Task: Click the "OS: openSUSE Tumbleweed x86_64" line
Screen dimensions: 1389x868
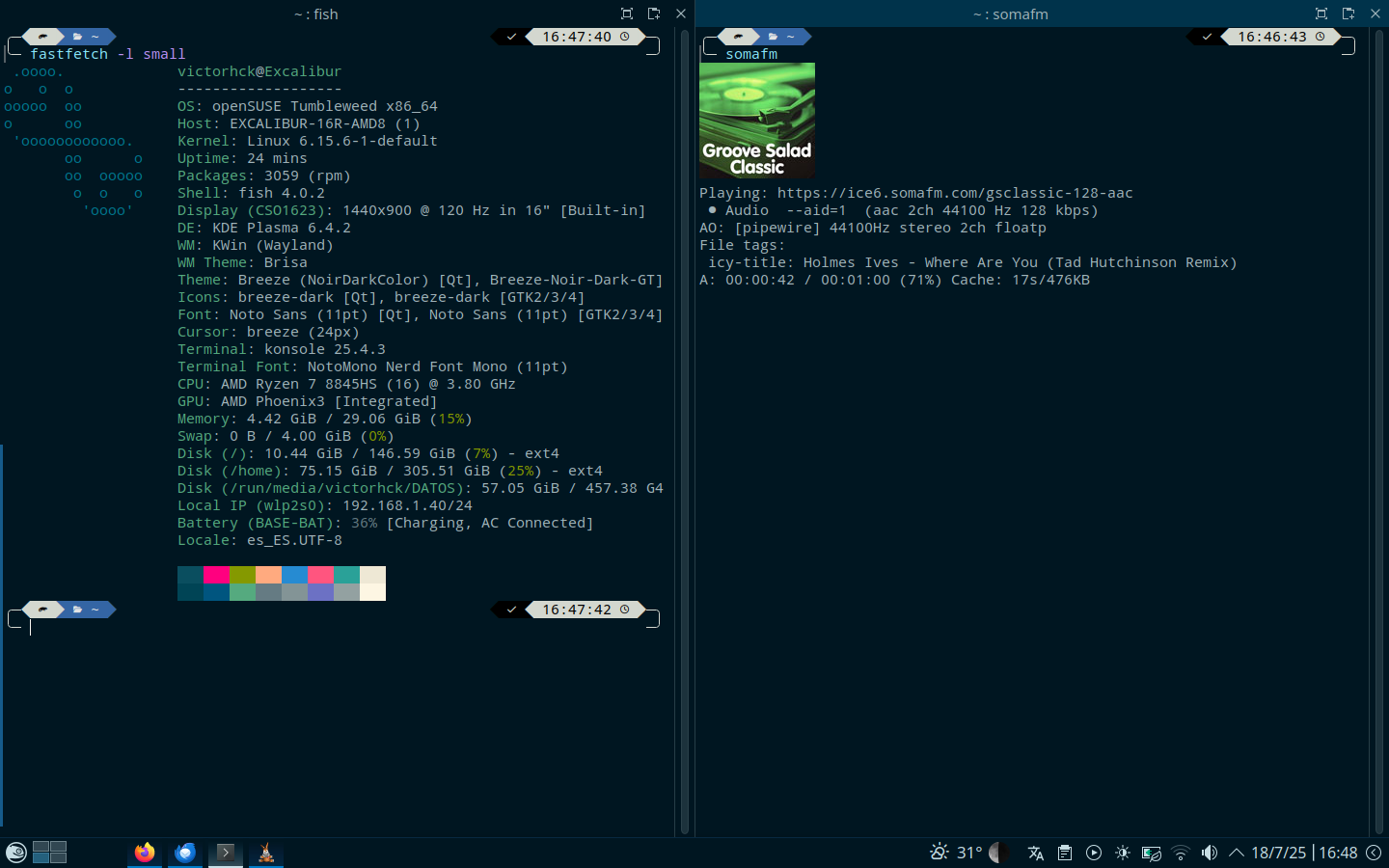Action: click(308, 106)
